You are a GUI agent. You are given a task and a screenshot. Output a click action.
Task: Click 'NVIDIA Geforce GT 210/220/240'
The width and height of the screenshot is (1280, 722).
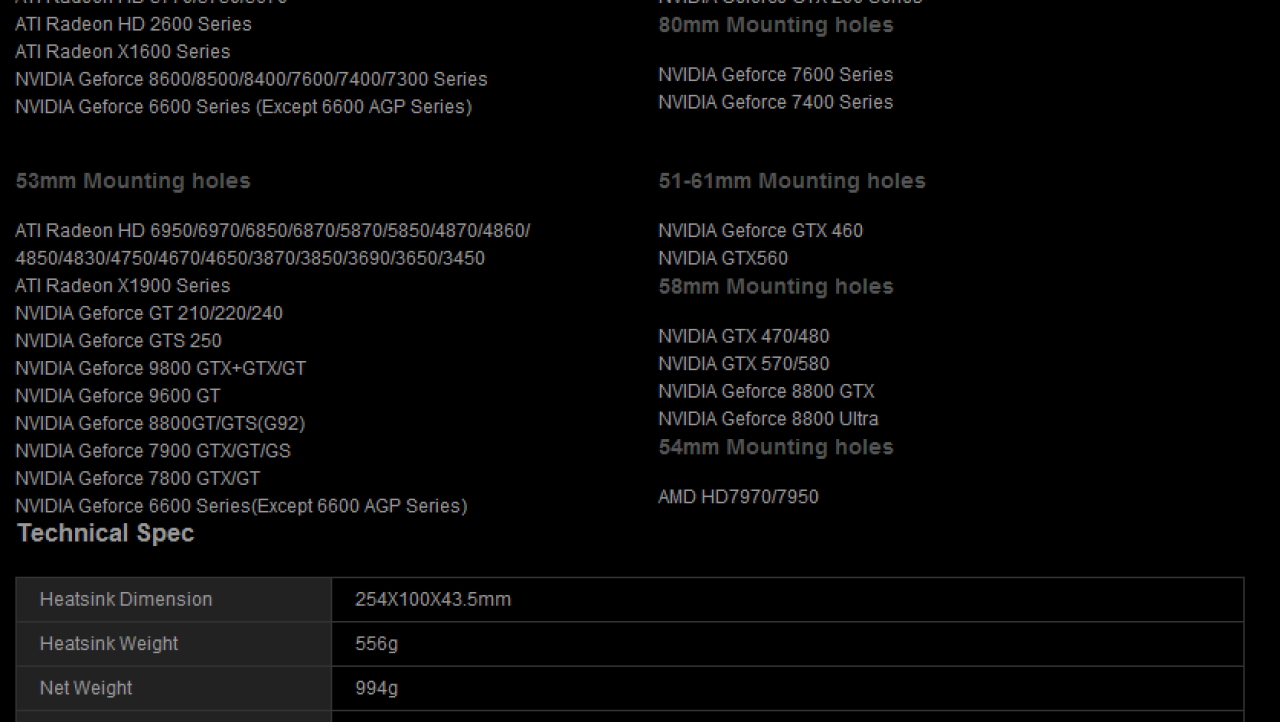click(149, 313)
